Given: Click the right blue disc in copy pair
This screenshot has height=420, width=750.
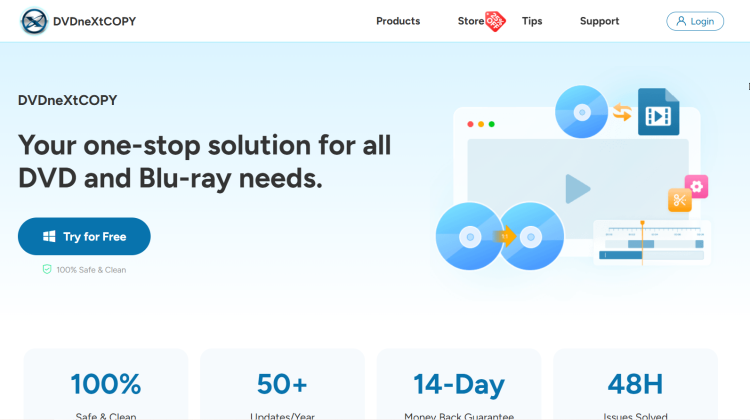Looking at the screenshot, I should [531, 236].
